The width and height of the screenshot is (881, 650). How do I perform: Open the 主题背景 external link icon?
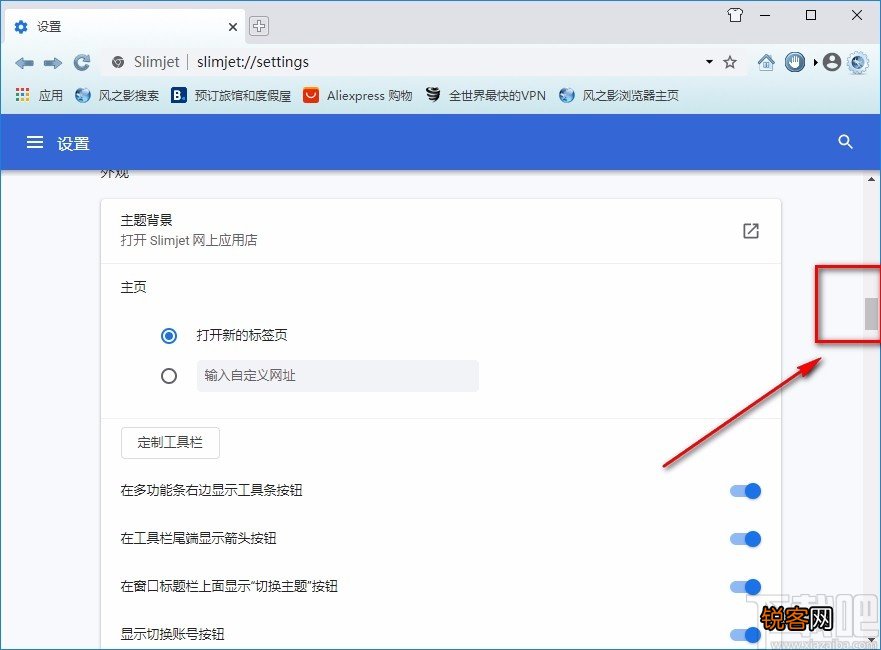tap(751, 231)
